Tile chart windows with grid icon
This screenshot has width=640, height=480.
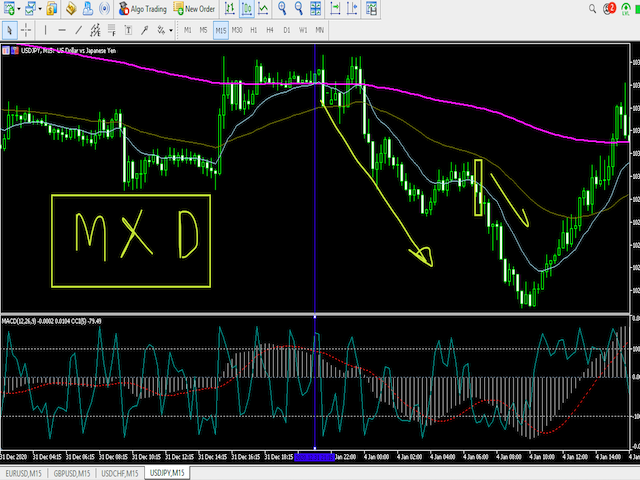(x=316, y=8)
